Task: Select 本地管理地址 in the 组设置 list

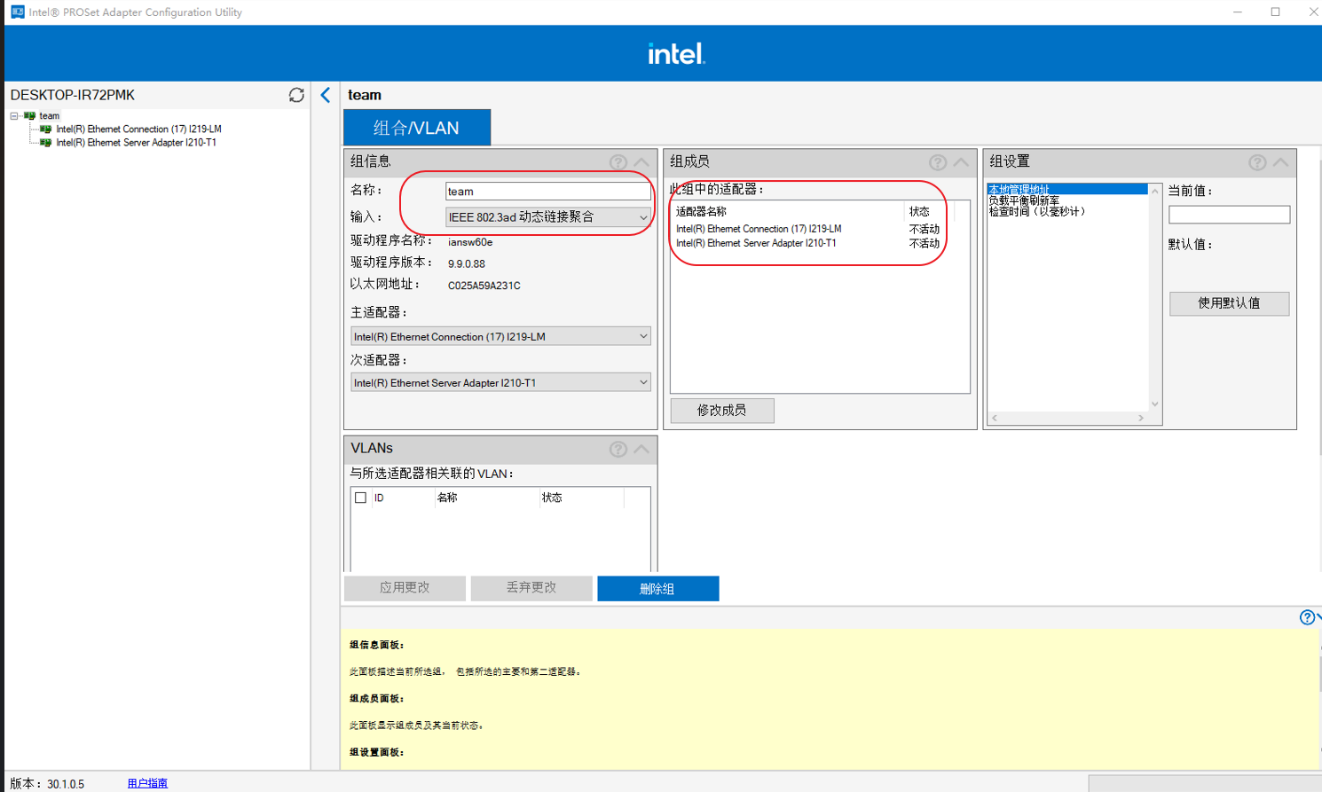Action: click(1067, 189)
